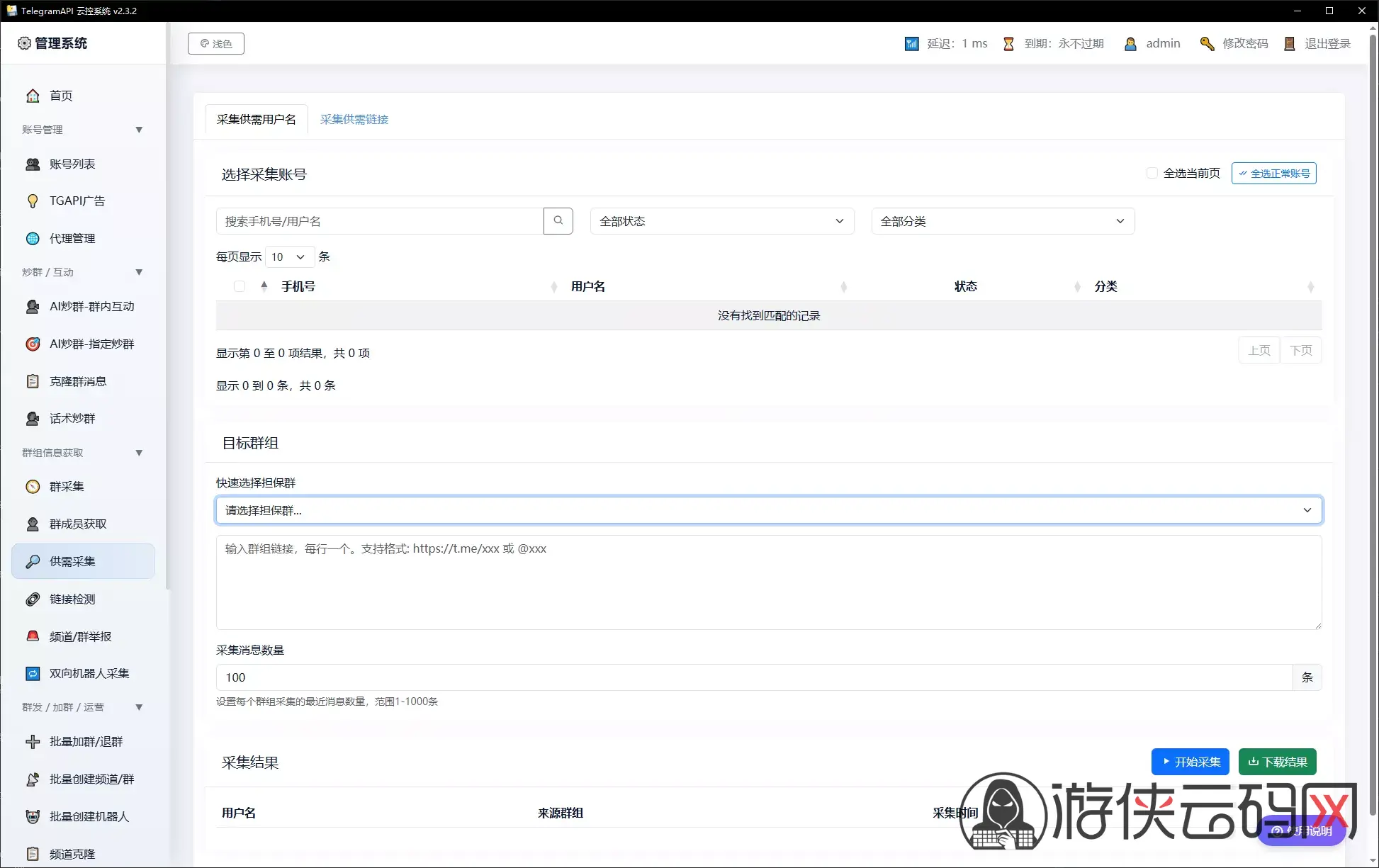Screen dimensions: 1379x868
Task: Open 频道/群举报 siren icon
Action: point(33,636)
